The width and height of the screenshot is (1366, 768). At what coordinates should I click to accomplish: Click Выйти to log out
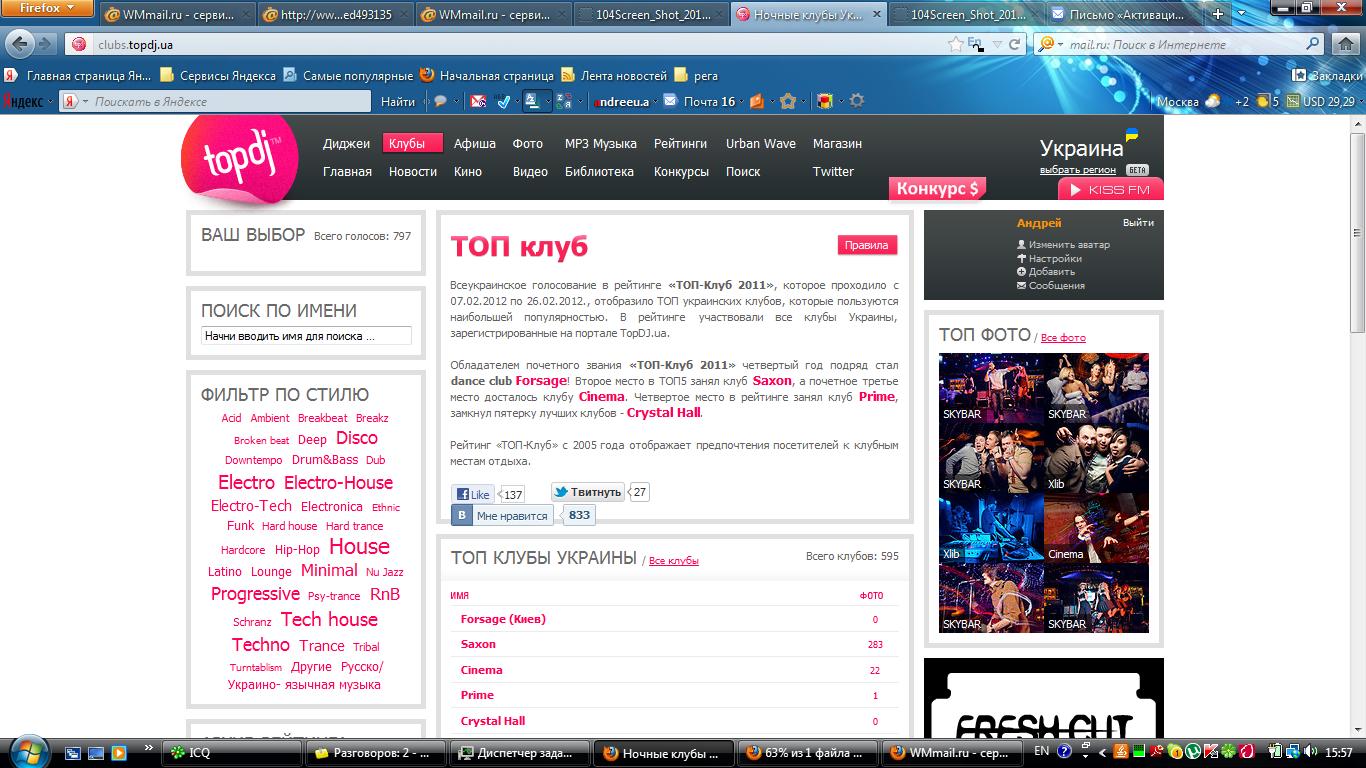(1138, 223)
